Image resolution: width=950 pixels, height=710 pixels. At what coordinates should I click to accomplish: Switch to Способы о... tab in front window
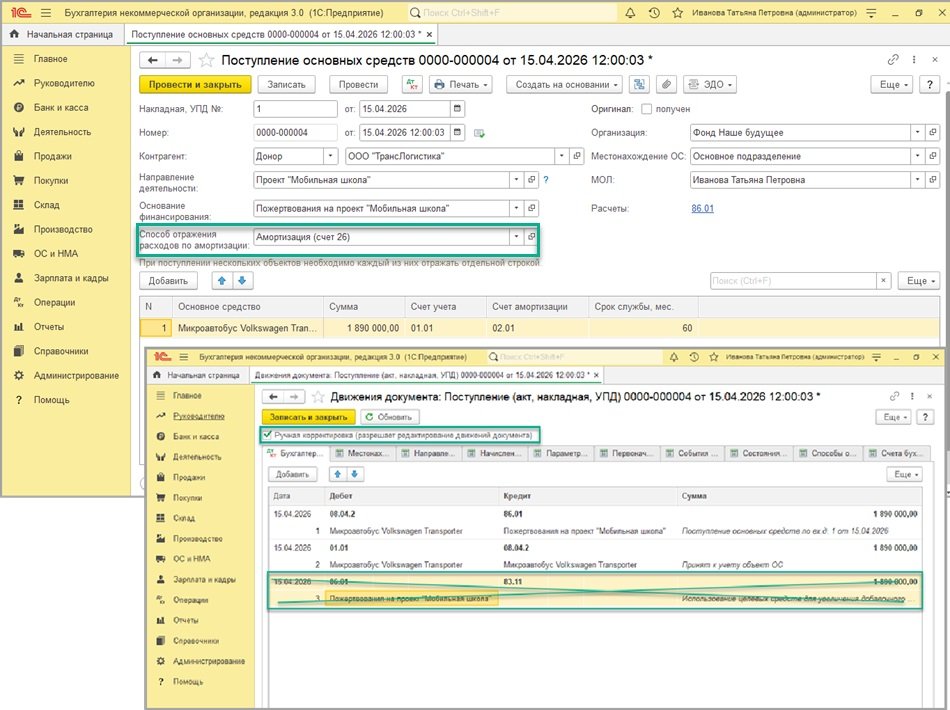[x=827, y=453]
